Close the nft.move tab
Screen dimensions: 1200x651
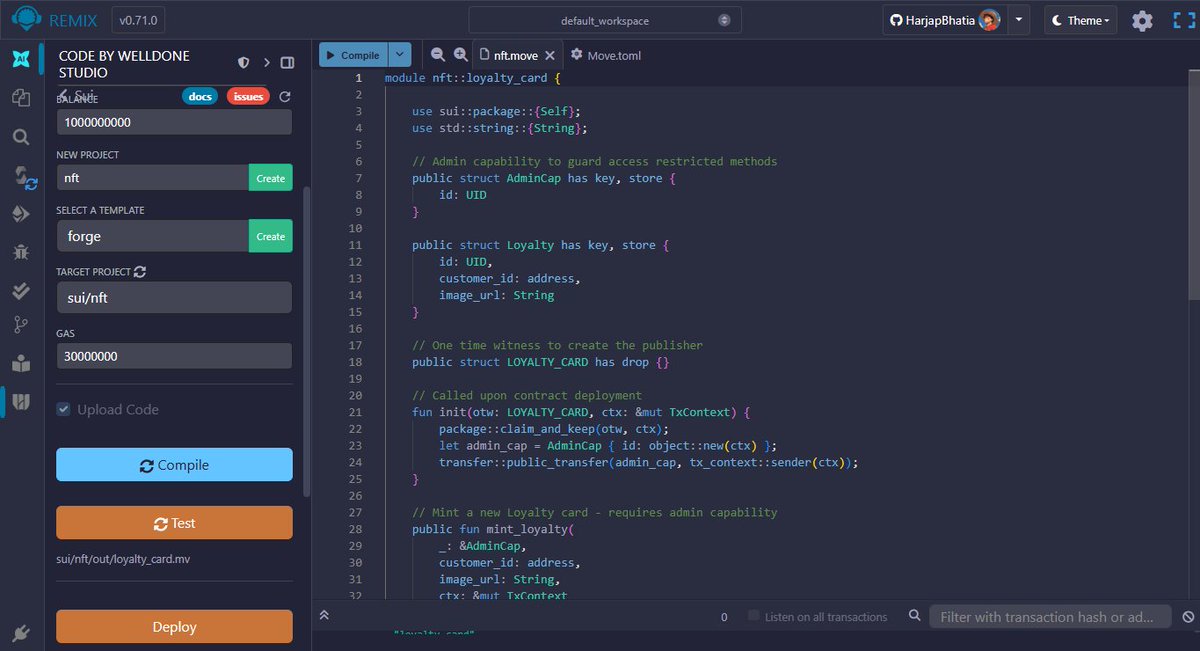point(550,56)
